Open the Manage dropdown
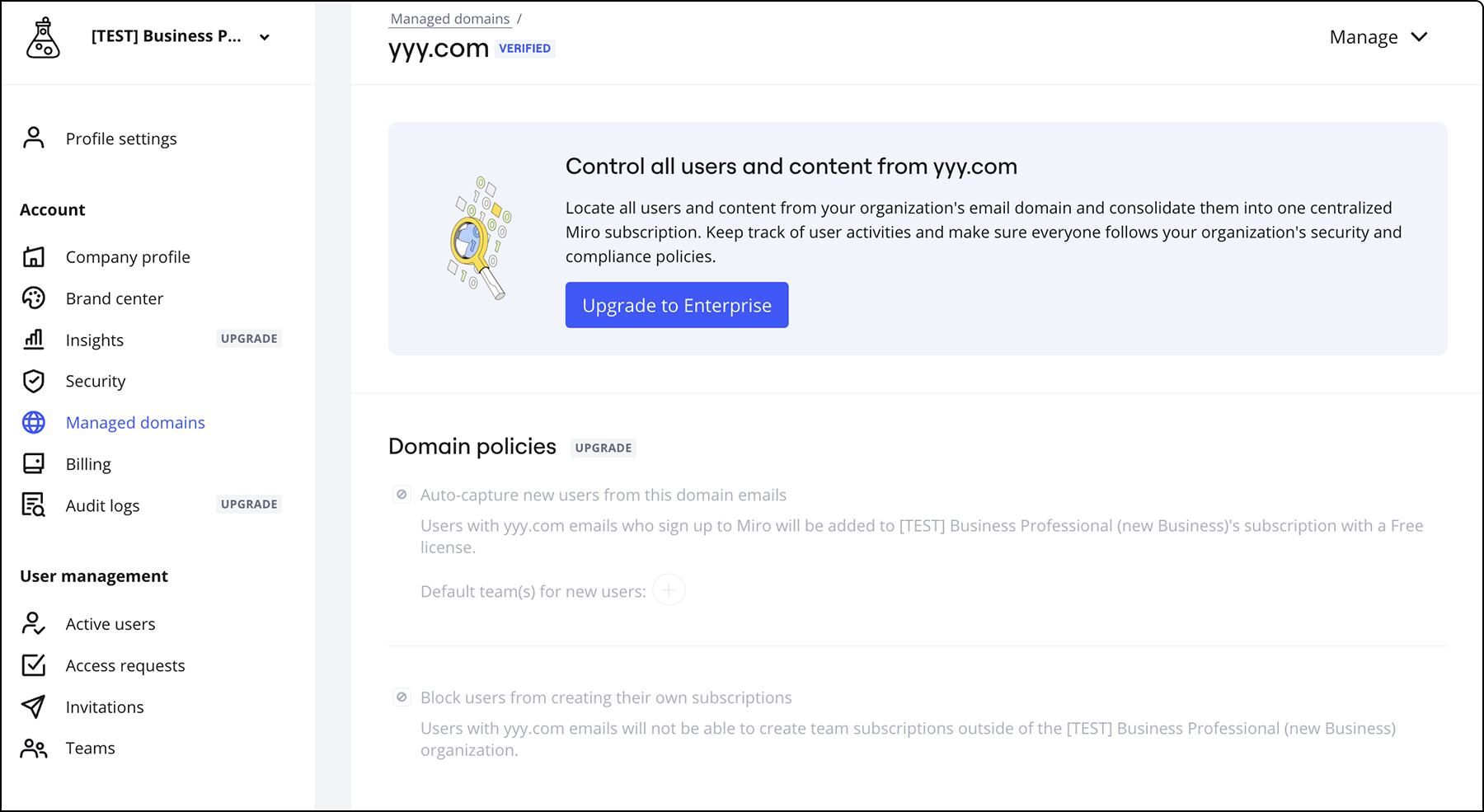The height and width of the screenshot is (812, 1484). (1377, 36)
